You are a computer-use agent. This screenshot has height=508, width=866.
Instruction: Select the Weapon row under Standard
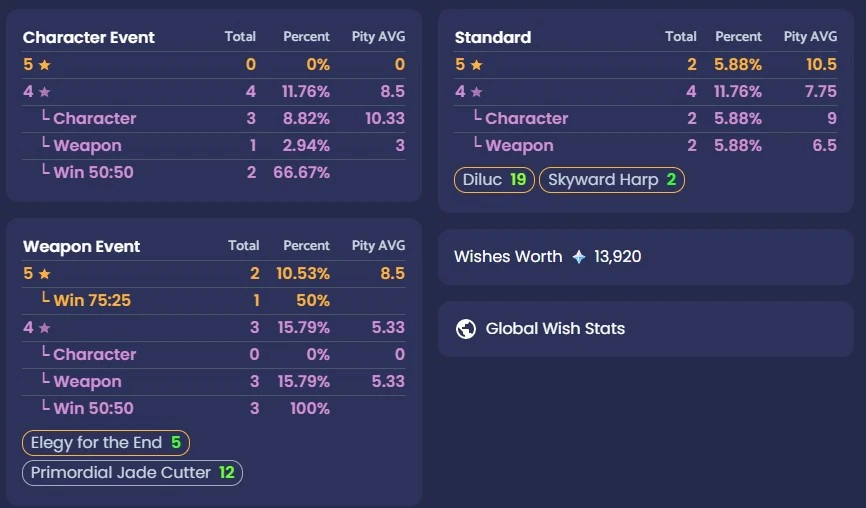pos(646,146)
